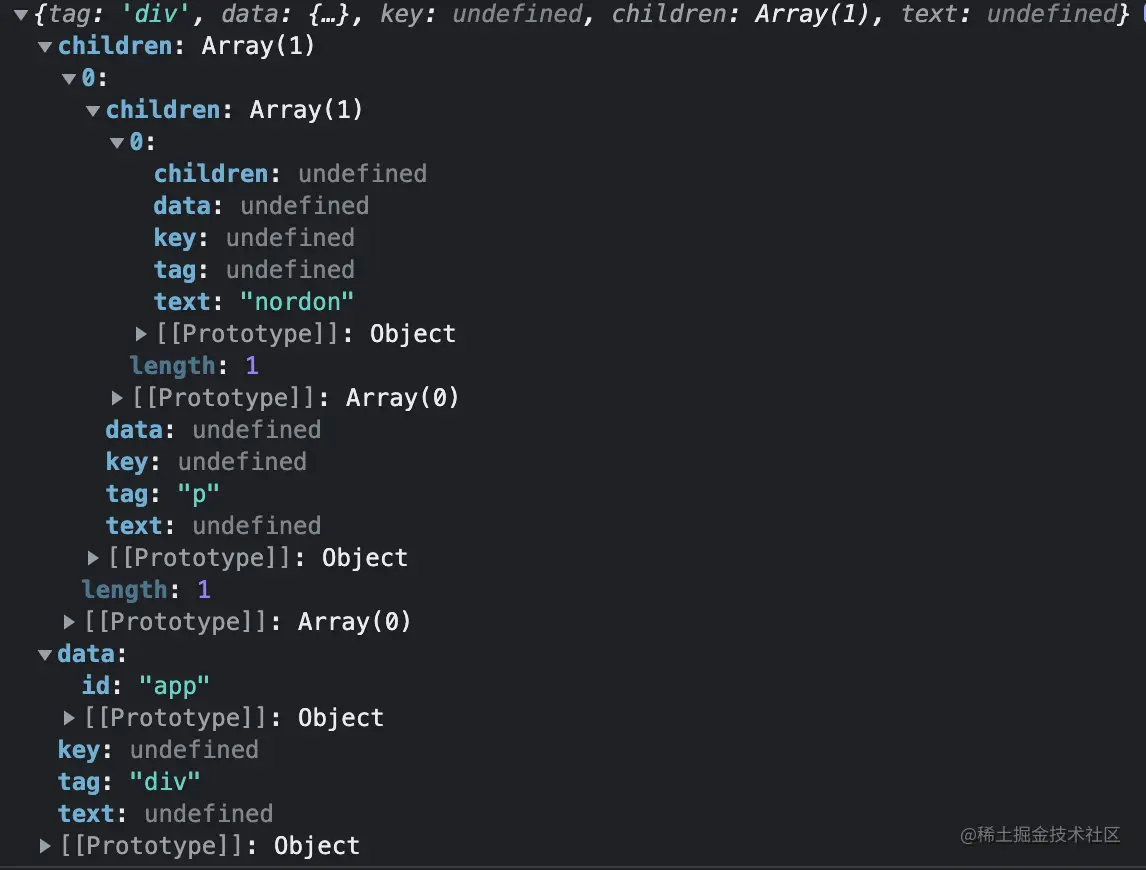Viewport: 1146px width, 870px height.
Task: Expand [[Prototype]]: Object below tag "p"
Action: coord(93,558)
